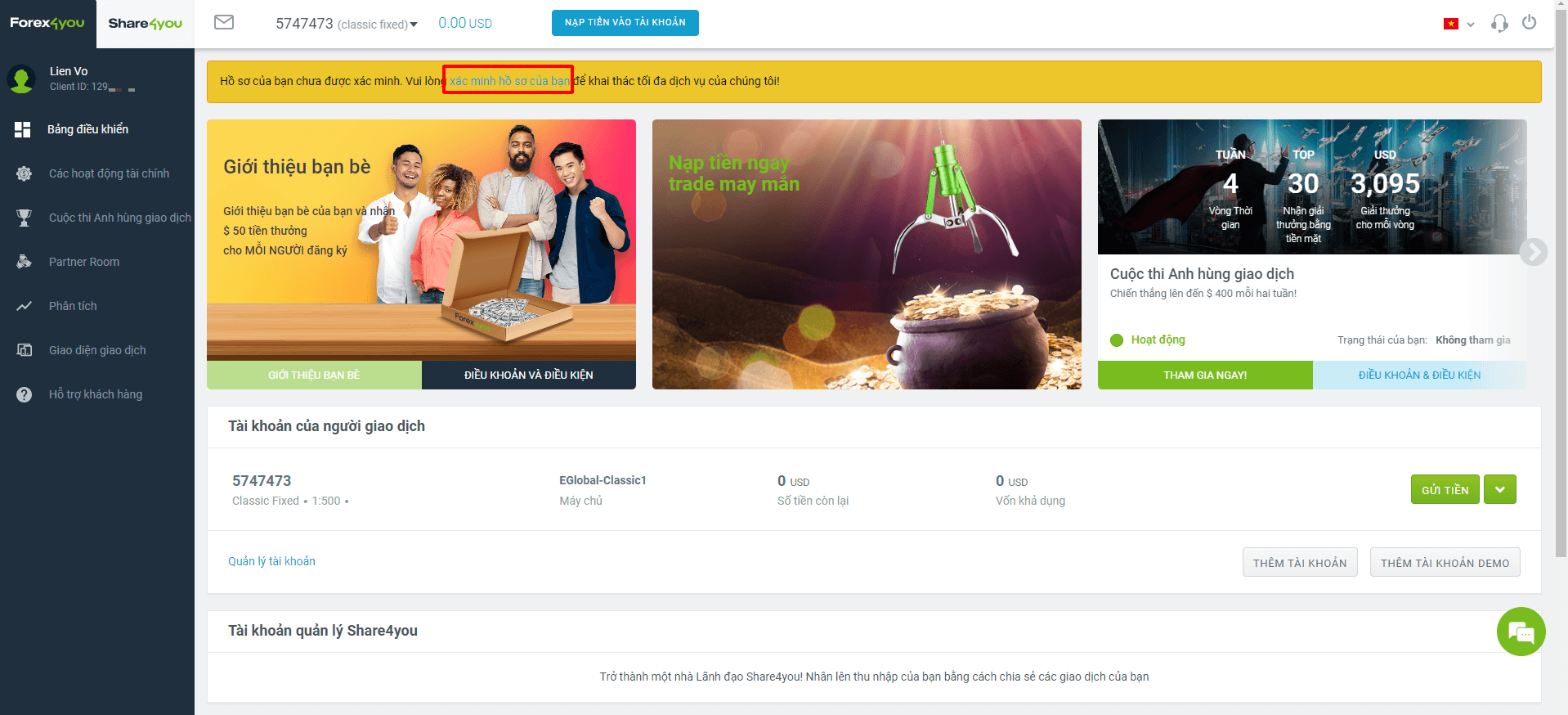
Task: Click GIỚI THIỆU BẠN BÈ button
Action: coord(314,375)
